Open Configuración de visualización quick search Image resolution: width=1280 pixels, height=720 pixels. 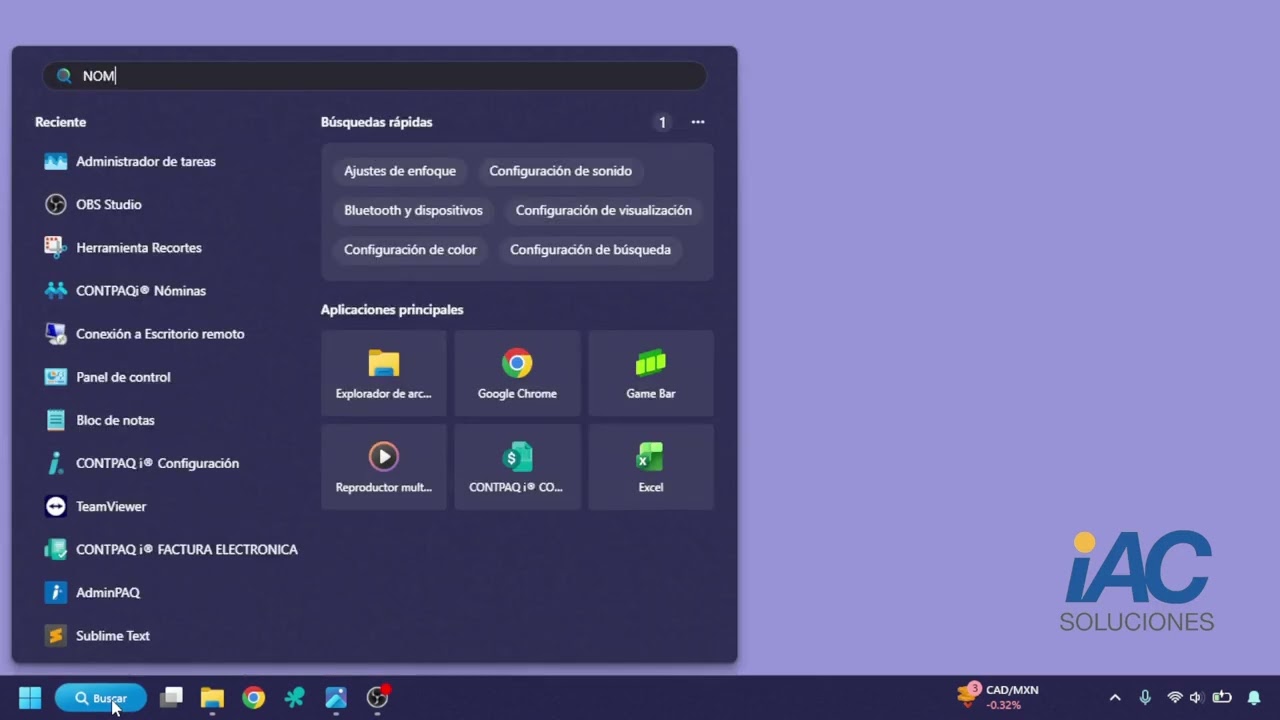coord(604,210)
